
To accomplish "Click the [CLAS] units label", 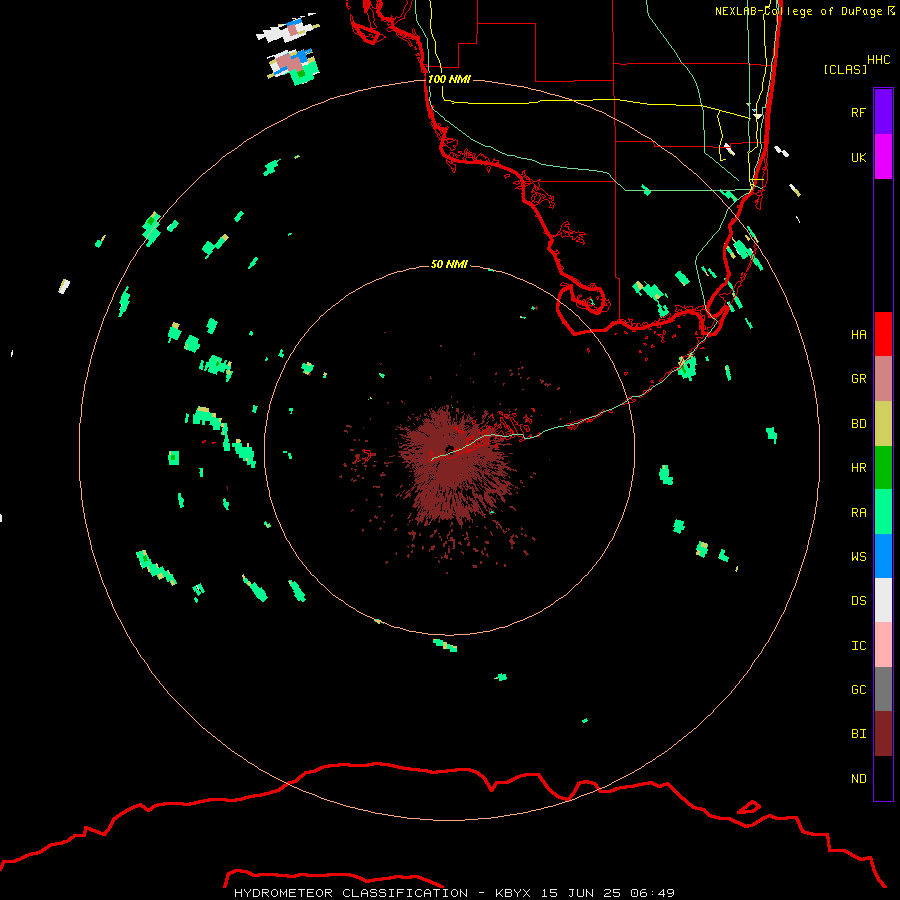I will pos(845,70).
